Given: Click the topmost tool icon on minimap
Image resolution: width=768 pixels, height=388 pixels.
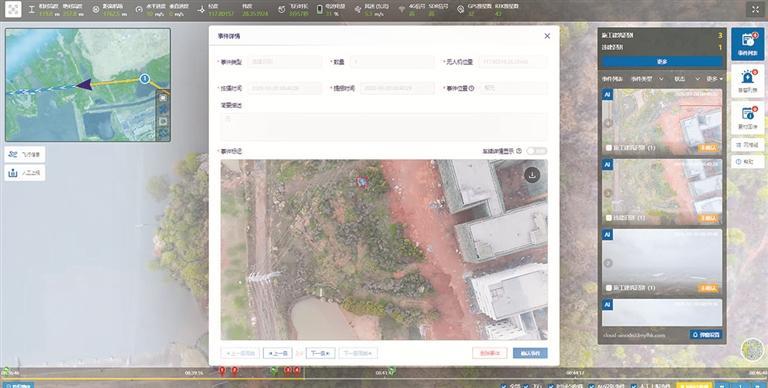Looking at the screenshot, I should point(163,97).
